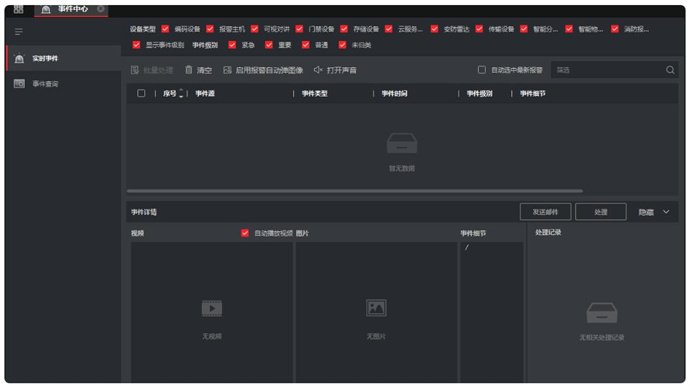This screenshot has height=387, width=690.
Task: Sort by the 序号 column arrows
Action: pyautogui.click(x=181, y=93)
